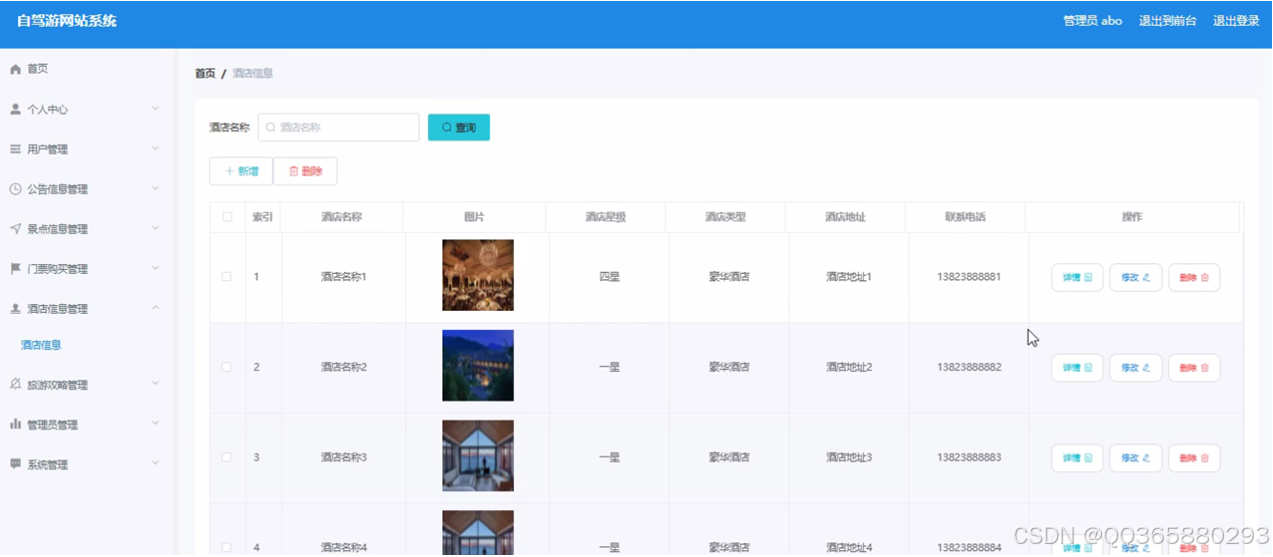This screenshot has height=557, width=1273.
Task: Click the icon next to 酒店信息管理
Action: (x=15, y=309)
